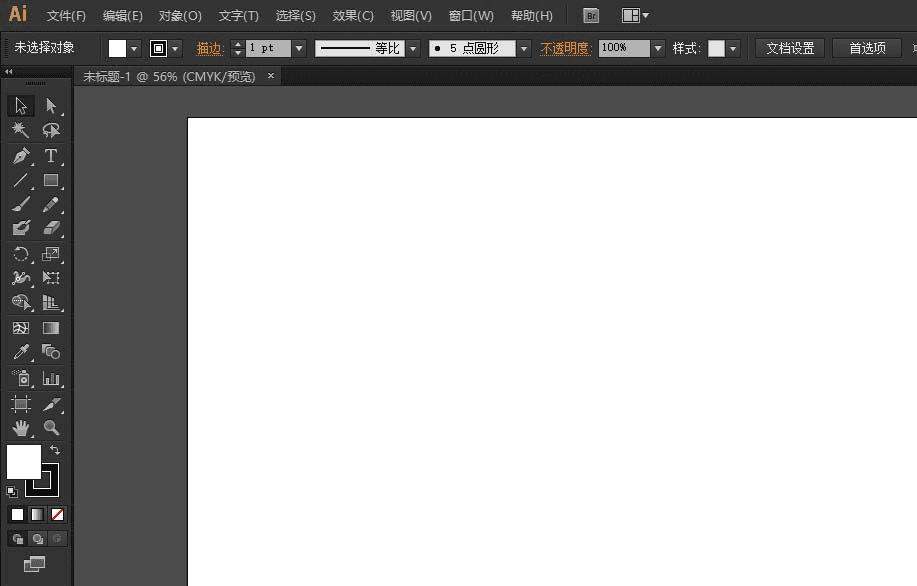Enable Draw Behind mode

(x=37, y=539)
